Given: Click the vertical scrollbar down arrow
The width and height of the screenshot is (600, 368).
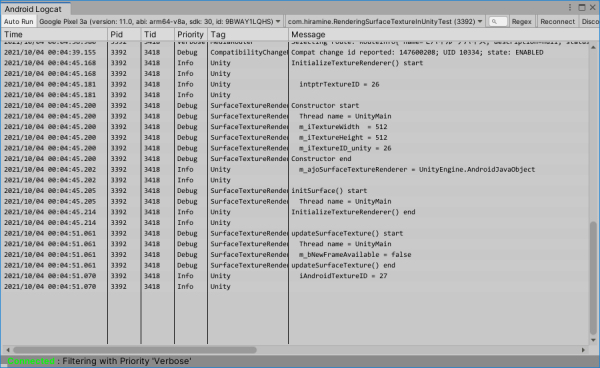Looking at the screenshot, I should tap(593, 340).
